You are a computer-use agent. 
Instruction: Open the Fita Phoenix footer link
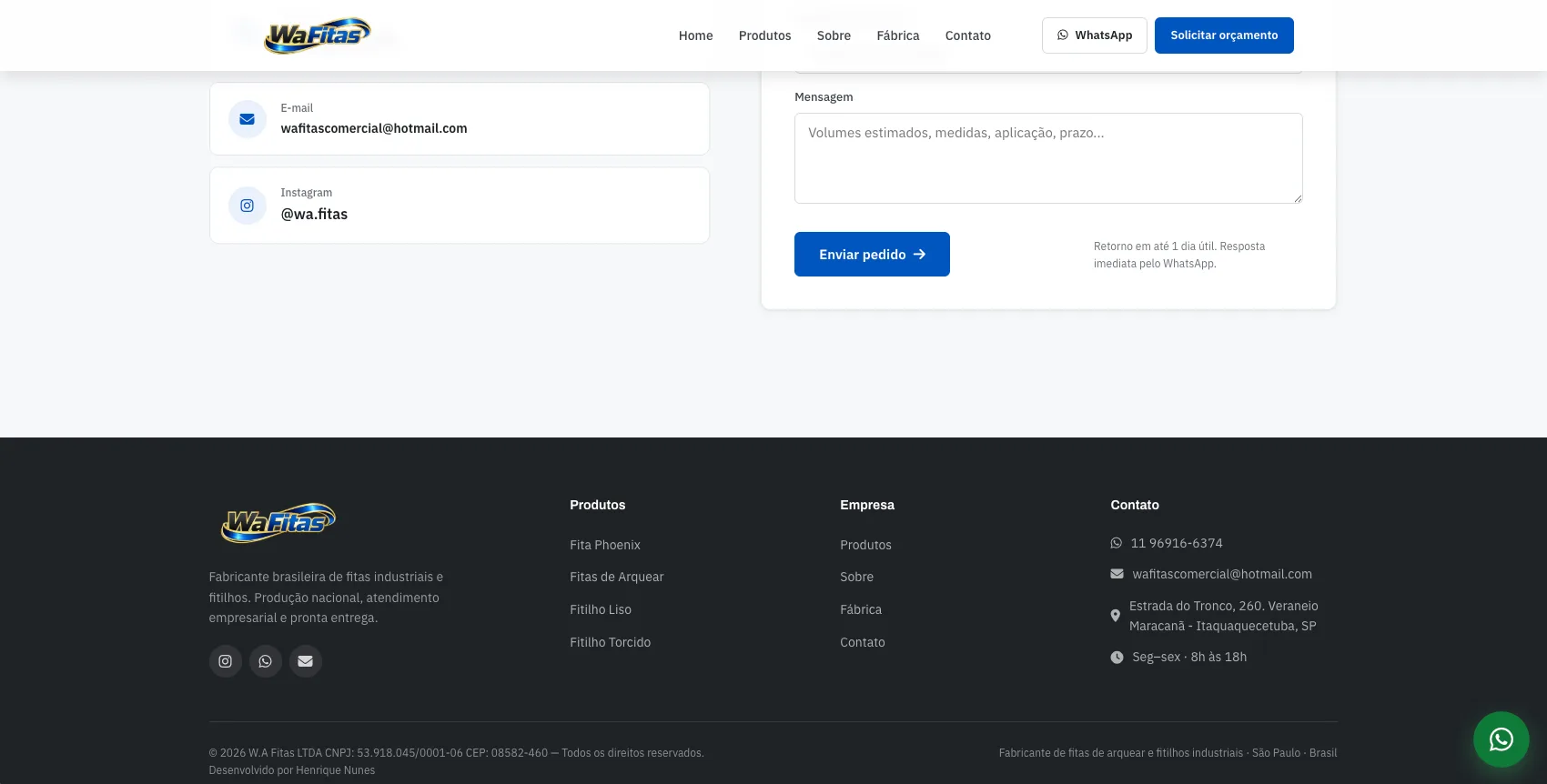[x=605, y=545]
